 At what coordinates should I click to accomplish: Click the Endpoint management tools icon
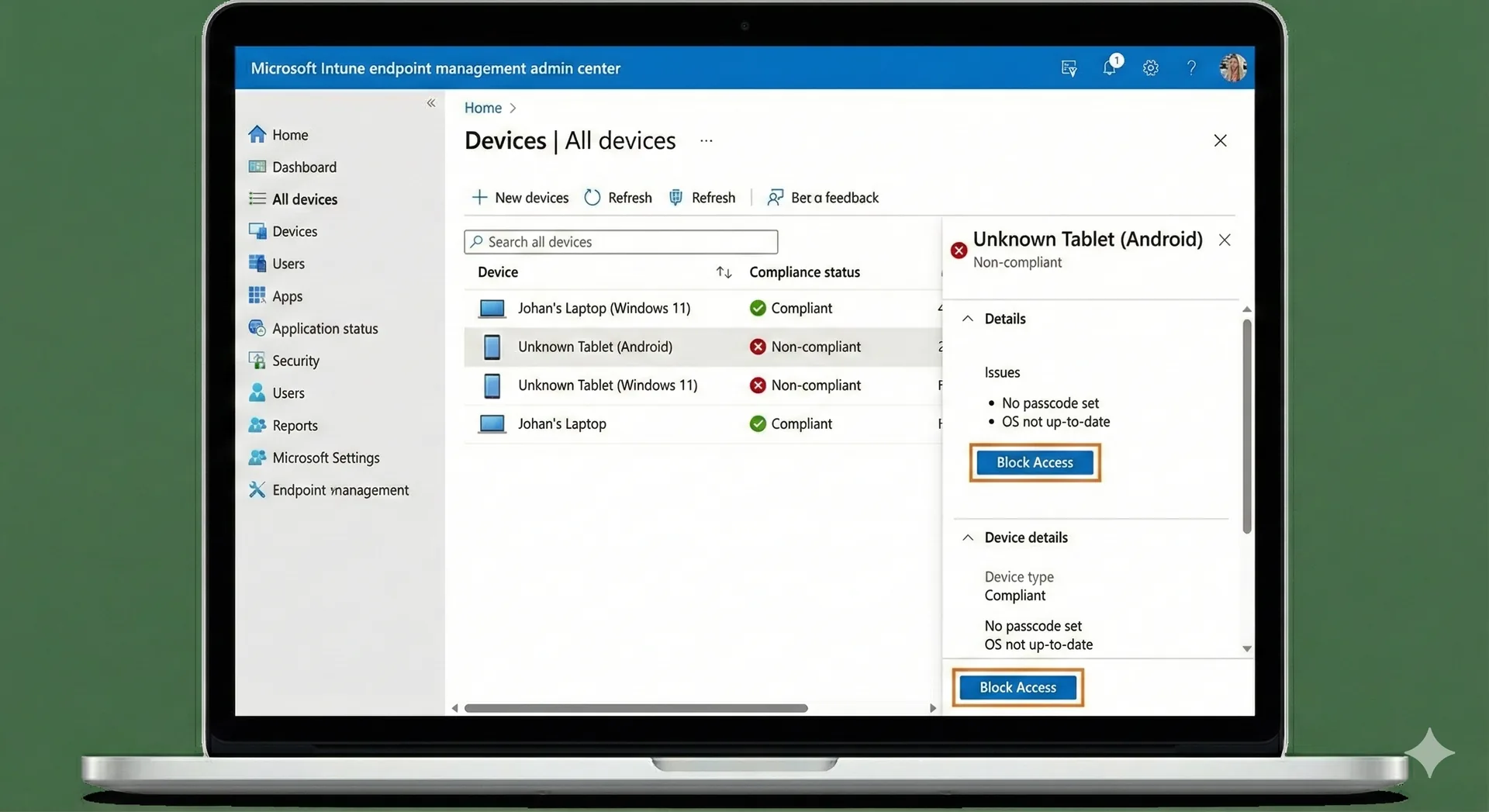[257, 490]
